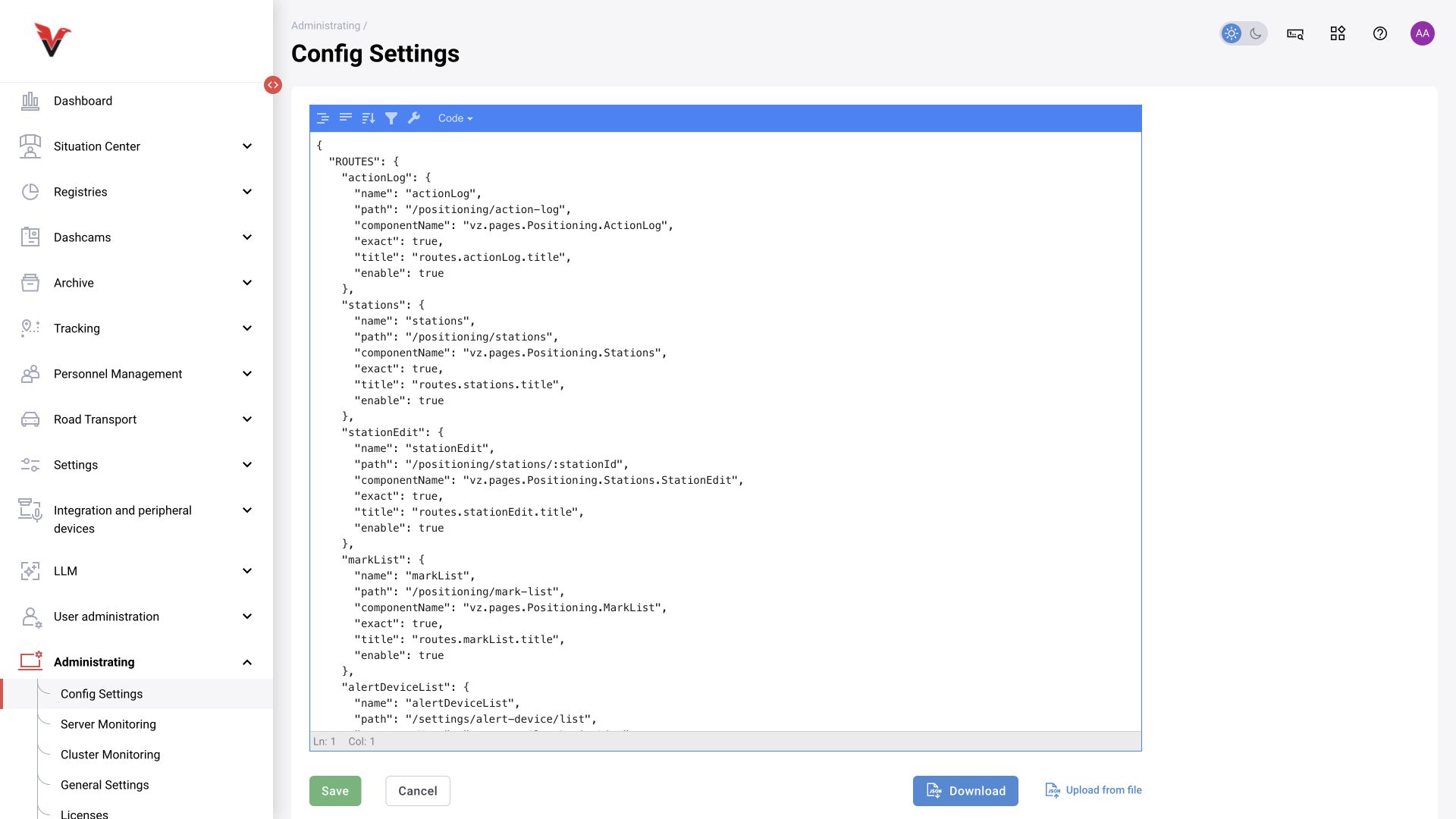Click the Cancel button
Viewport: 1456px width, 819px height.
[418, 791]
